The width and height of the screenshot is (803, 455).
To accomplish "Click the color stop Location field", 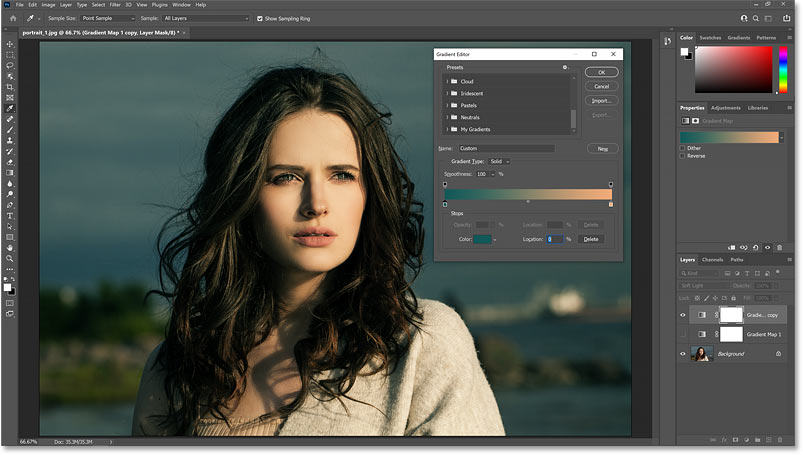I will 555,239.
